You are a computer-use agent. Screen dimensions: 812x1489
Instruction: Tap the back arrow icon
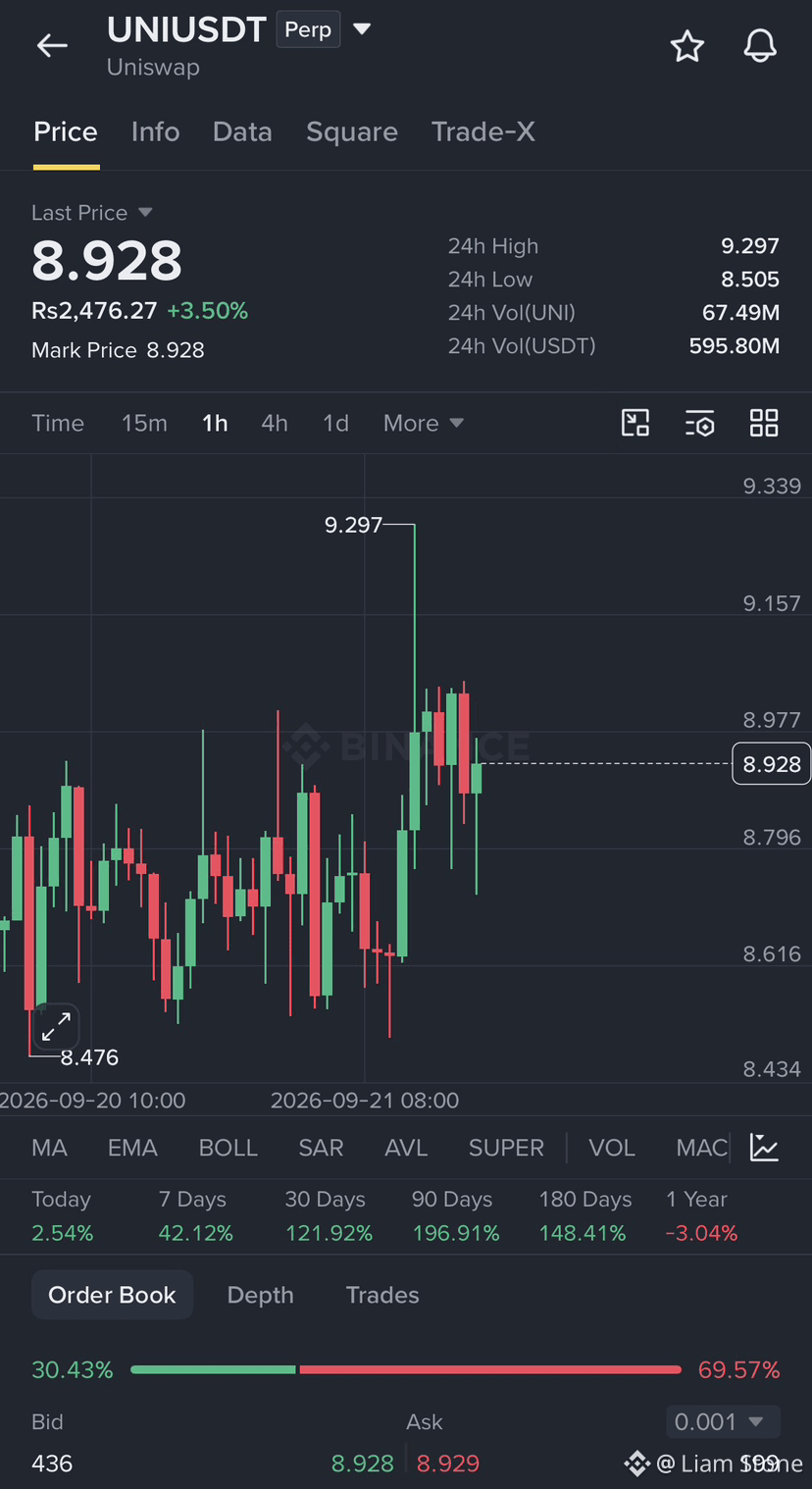[x=52, y=45]
